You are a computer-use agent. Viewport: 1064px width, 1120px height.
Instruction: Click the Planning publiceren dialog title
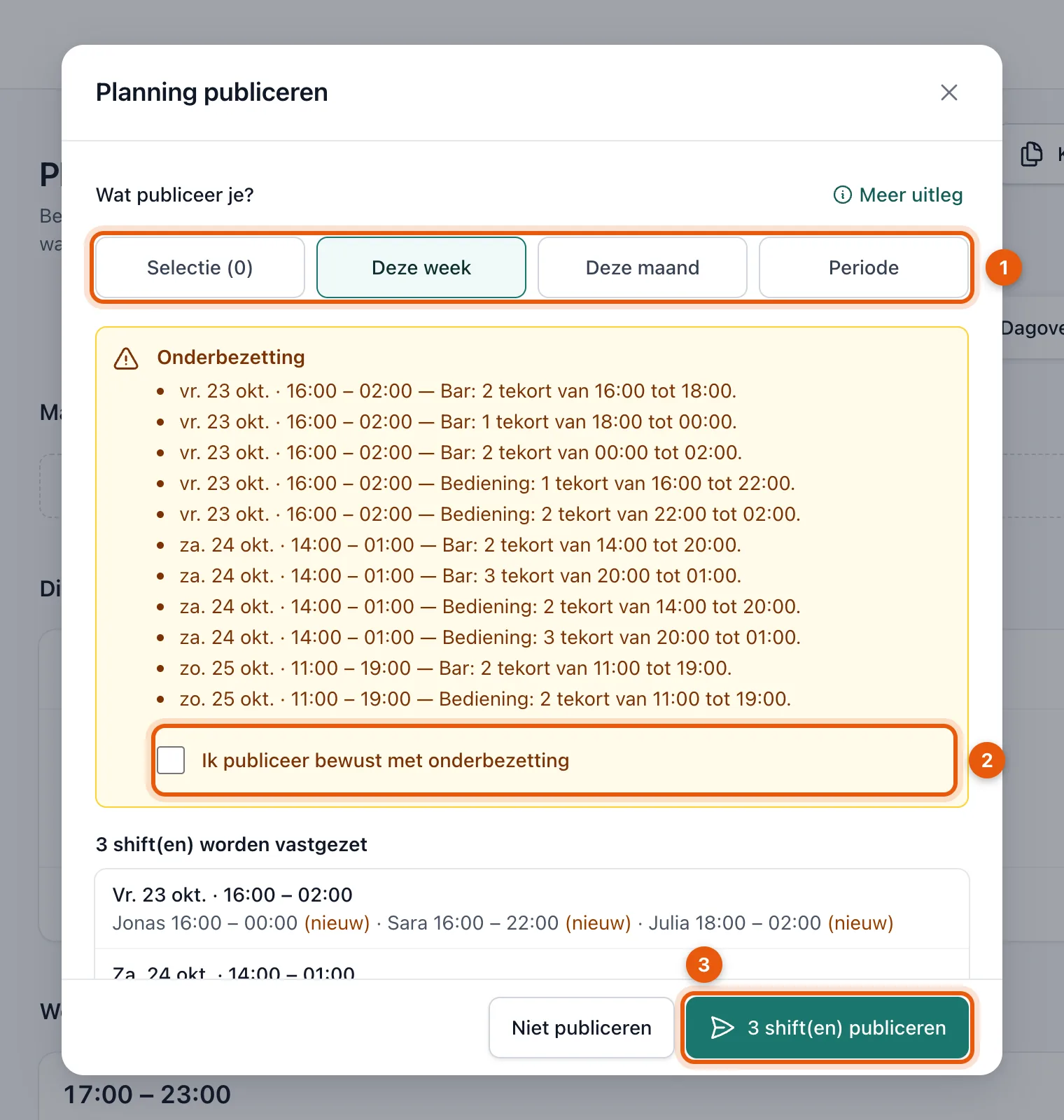pos(212,92)
